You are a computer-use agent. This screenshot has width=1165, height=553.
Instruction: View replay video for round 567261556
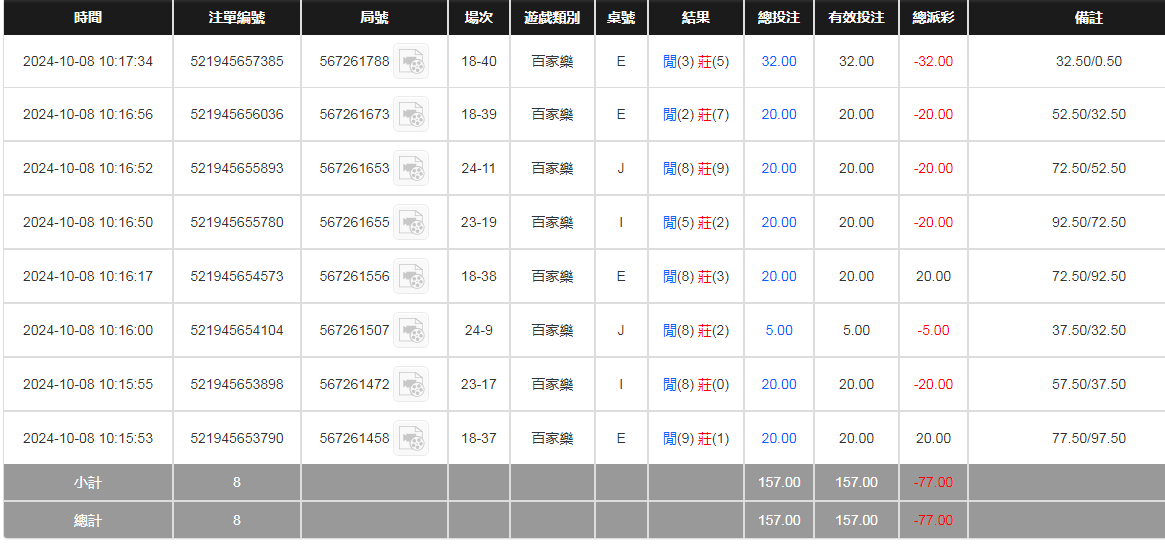[410, 277]
